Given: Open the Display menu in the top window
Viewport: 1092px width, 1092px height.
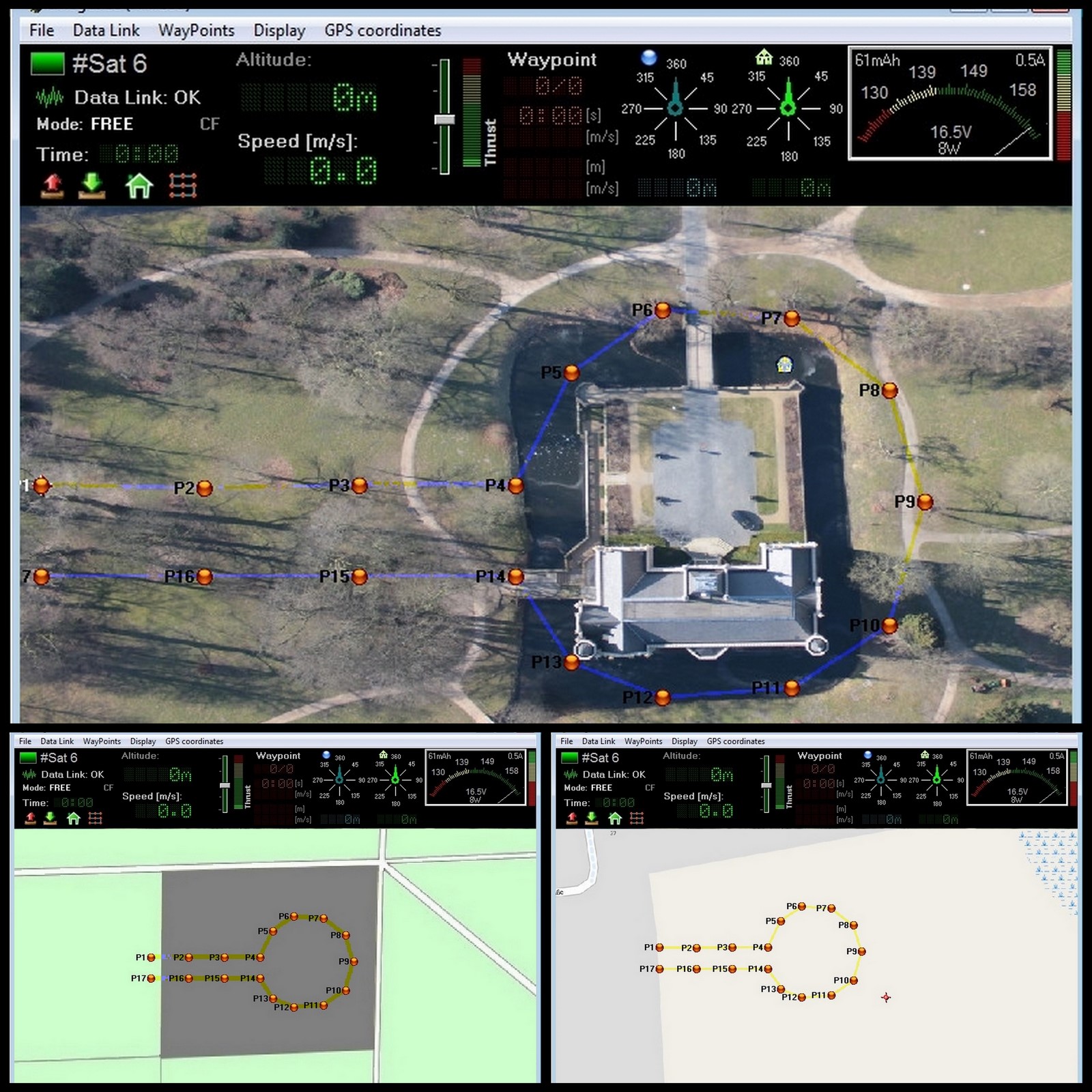Looking at the screenshot, I should pos(279,31).
